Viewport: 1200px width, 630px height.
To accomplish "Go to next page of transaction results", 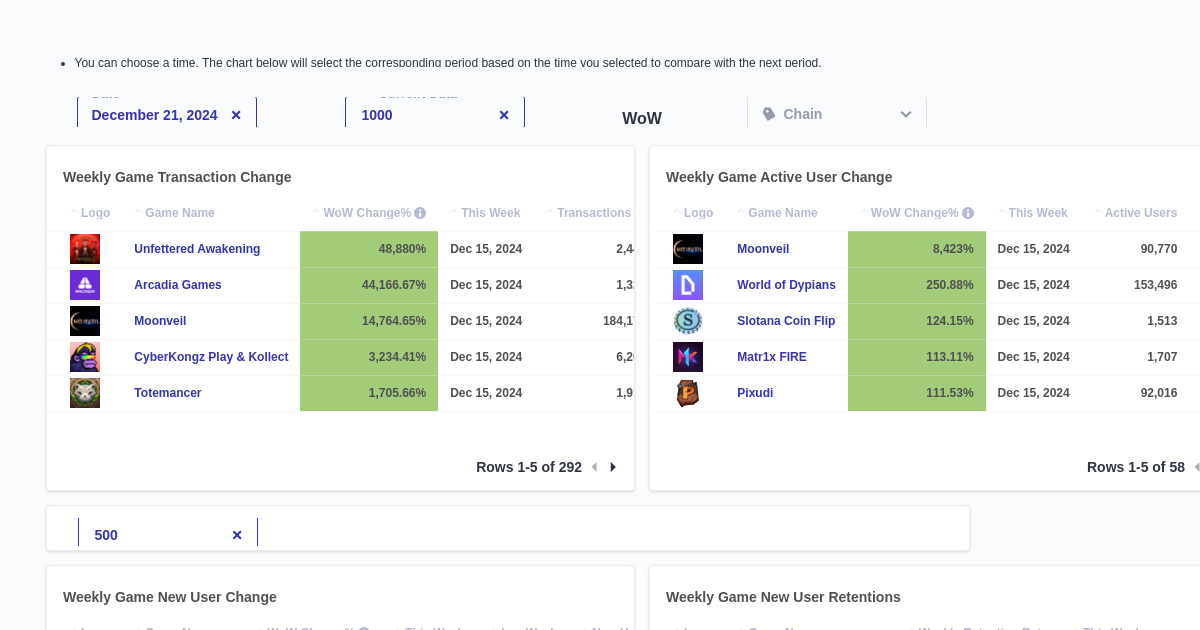I will (x=612, y=466).
